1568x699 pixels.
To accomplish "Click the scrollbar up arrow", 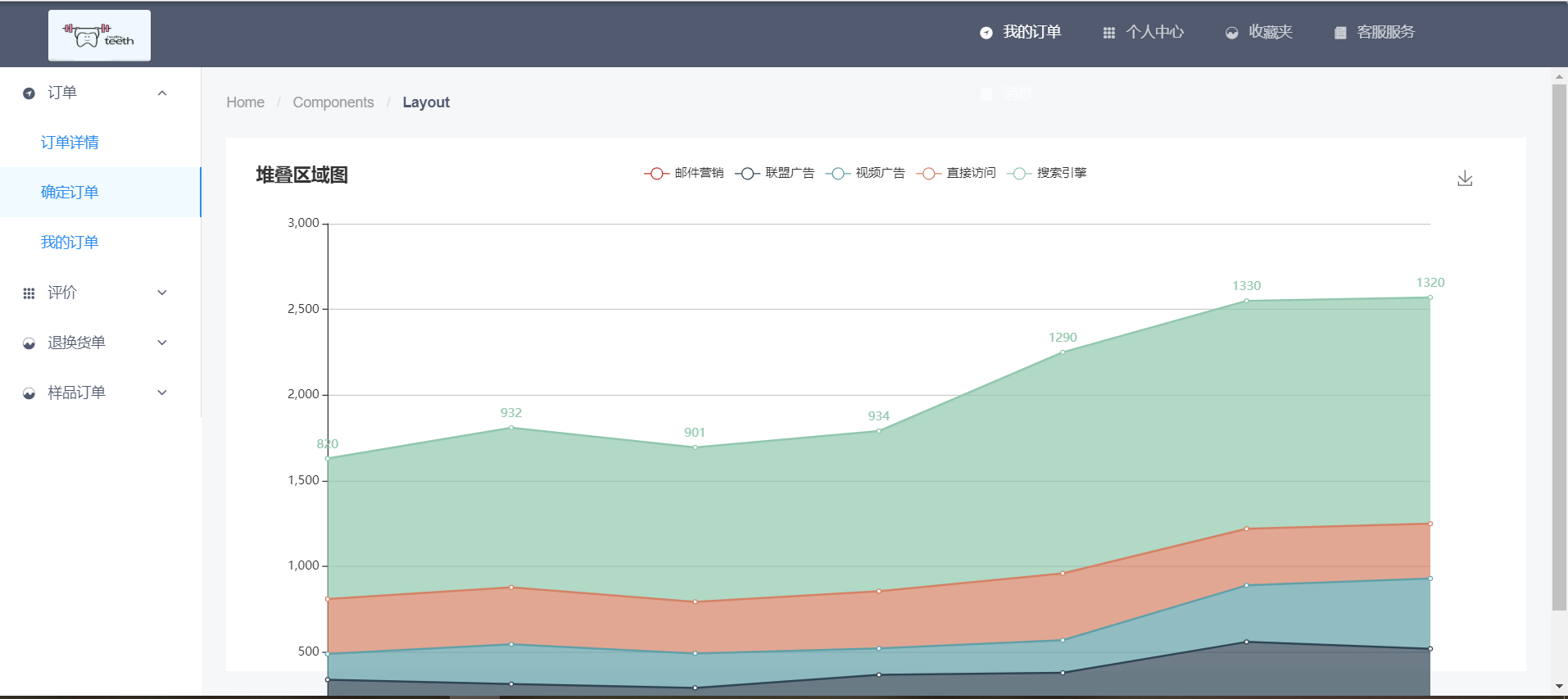I will (x=1559, y=76).
